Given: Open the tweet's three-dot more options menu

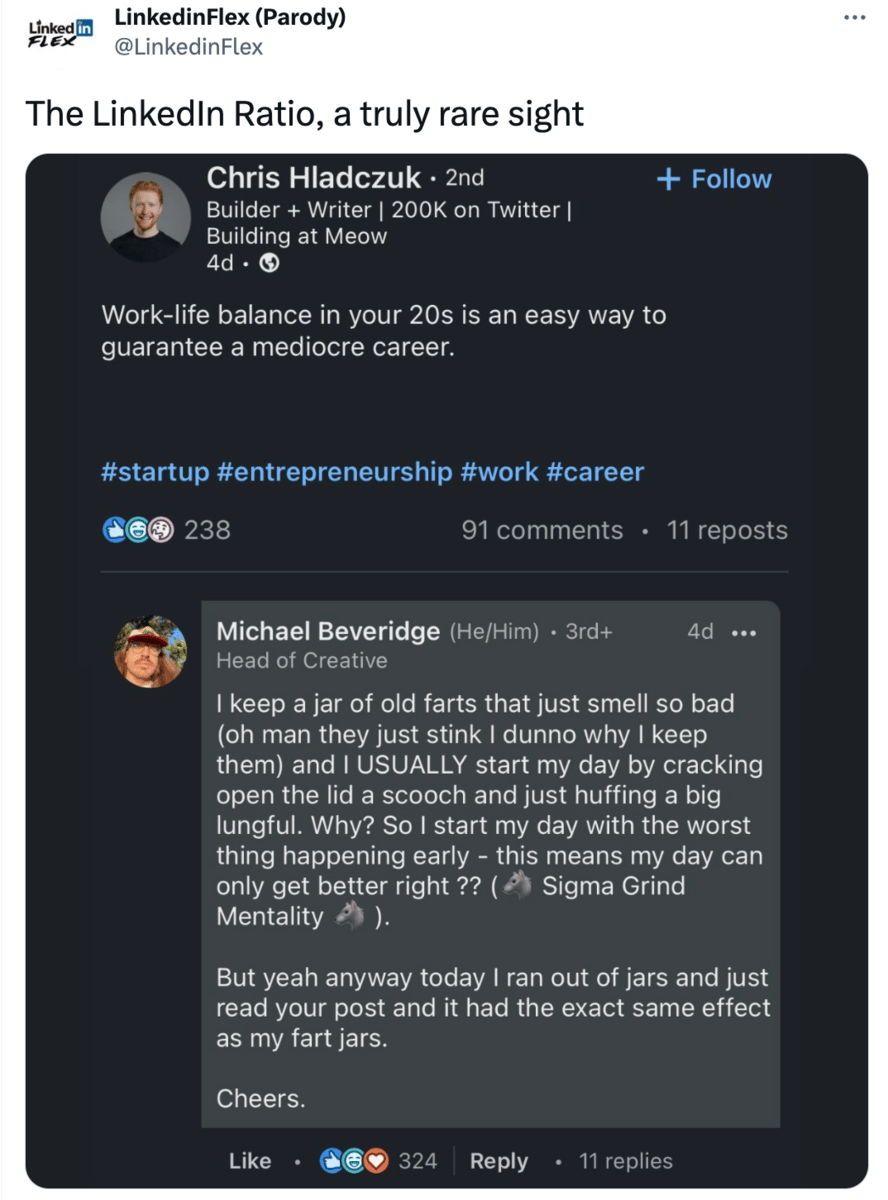Looking at the screenshot, I should tap(852, 18).
